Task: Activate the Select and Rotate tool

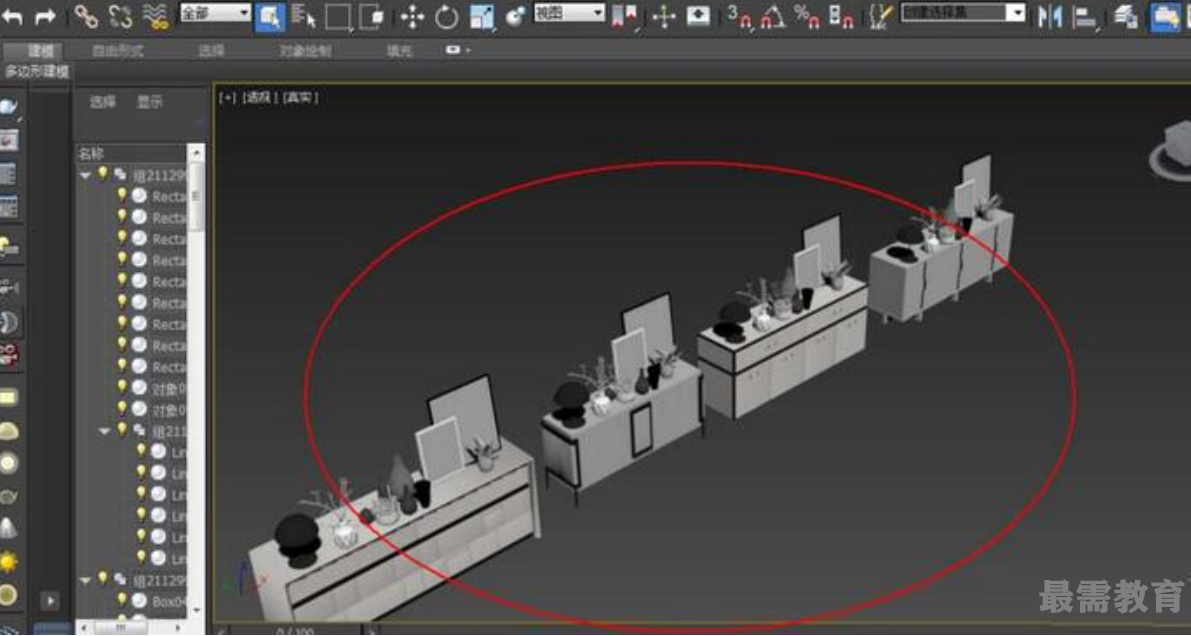Action: tap(447, 17)
